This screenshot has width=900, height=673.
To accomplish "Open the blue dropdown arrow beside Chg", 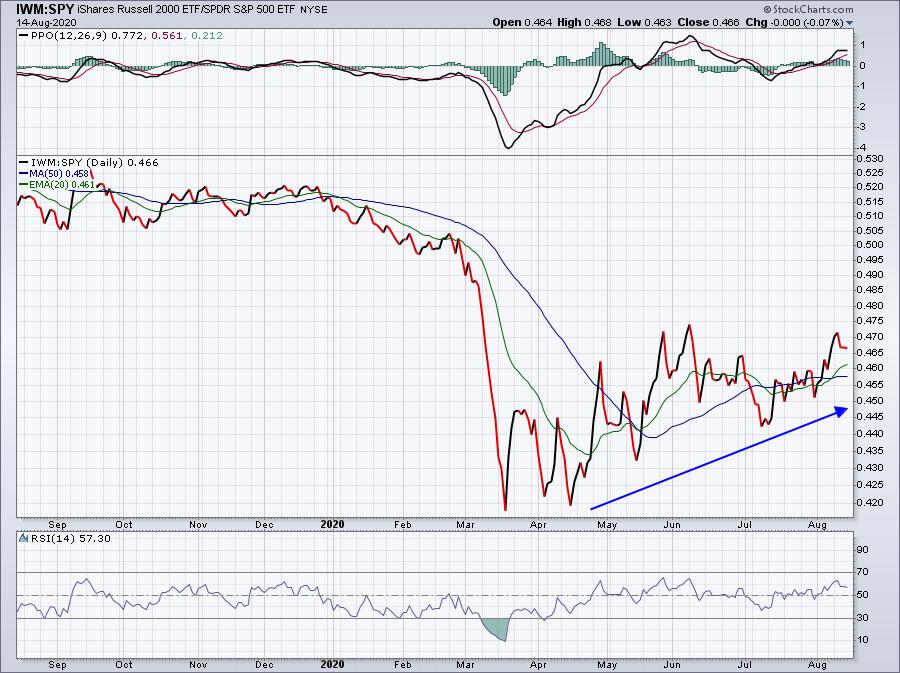I will tap(849, 23).
